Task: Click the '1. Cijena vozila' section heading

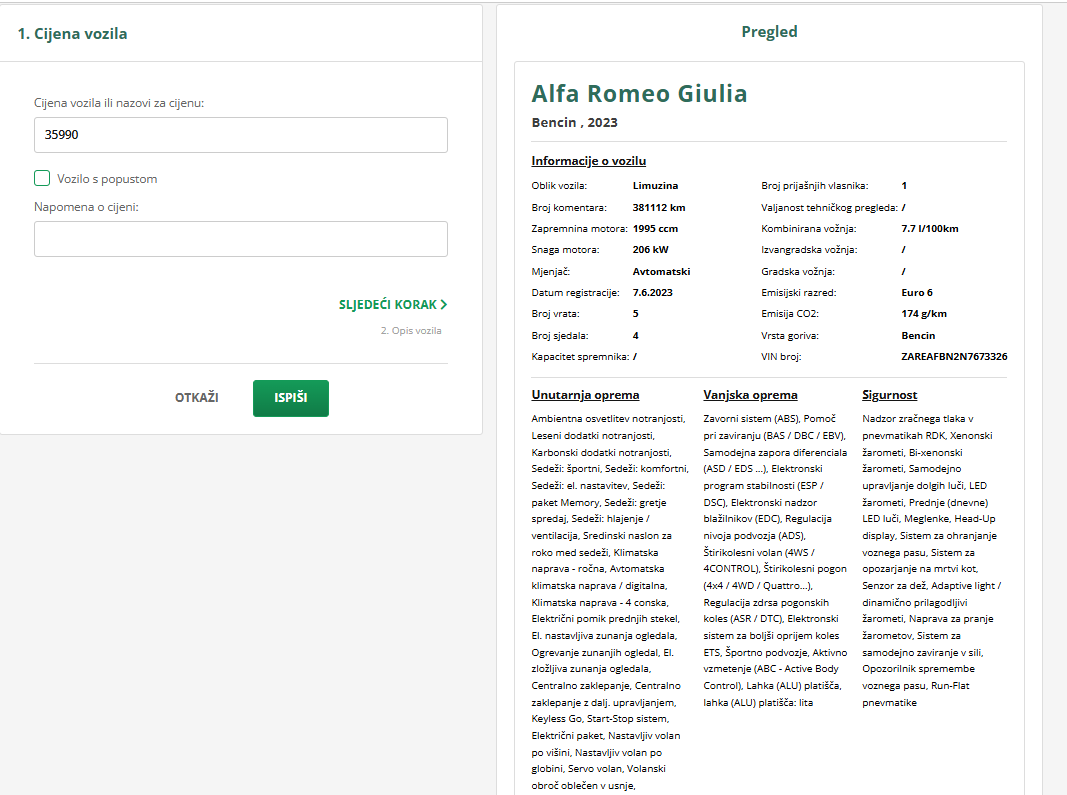Action: [x=72, y=34]
